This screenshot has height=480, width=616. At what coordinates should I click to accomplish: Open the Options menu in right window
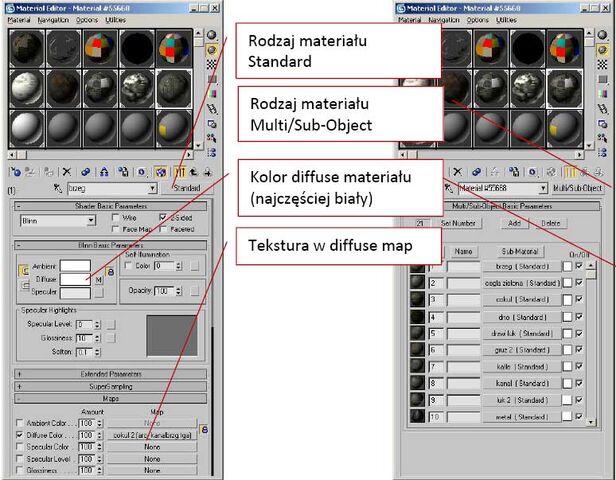click(478, 20)
